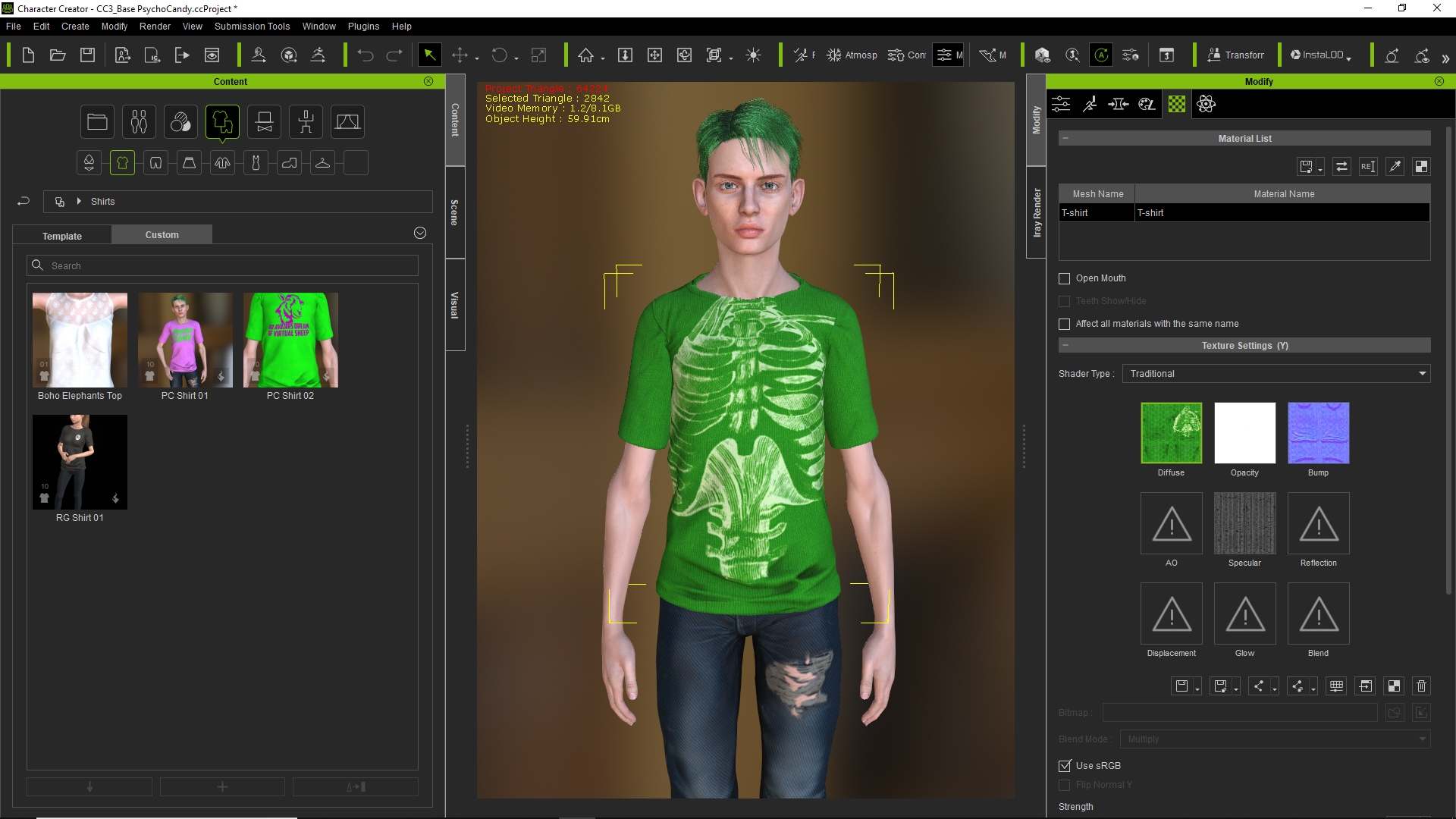
Task: Select the Stage content category
Action: 347,122
